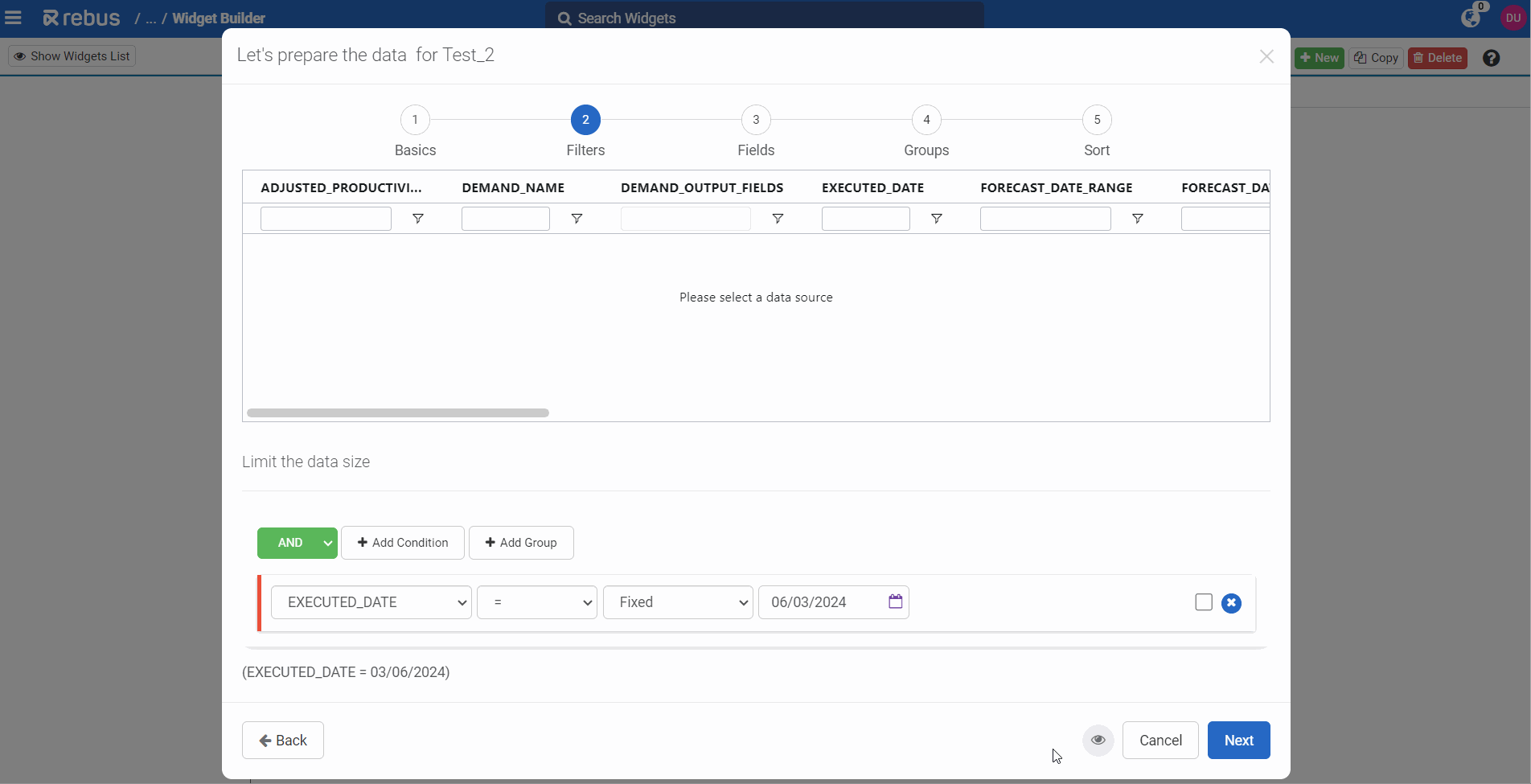Click the eye preview button
1531x784 pixels.
[x=1098, y=740]
